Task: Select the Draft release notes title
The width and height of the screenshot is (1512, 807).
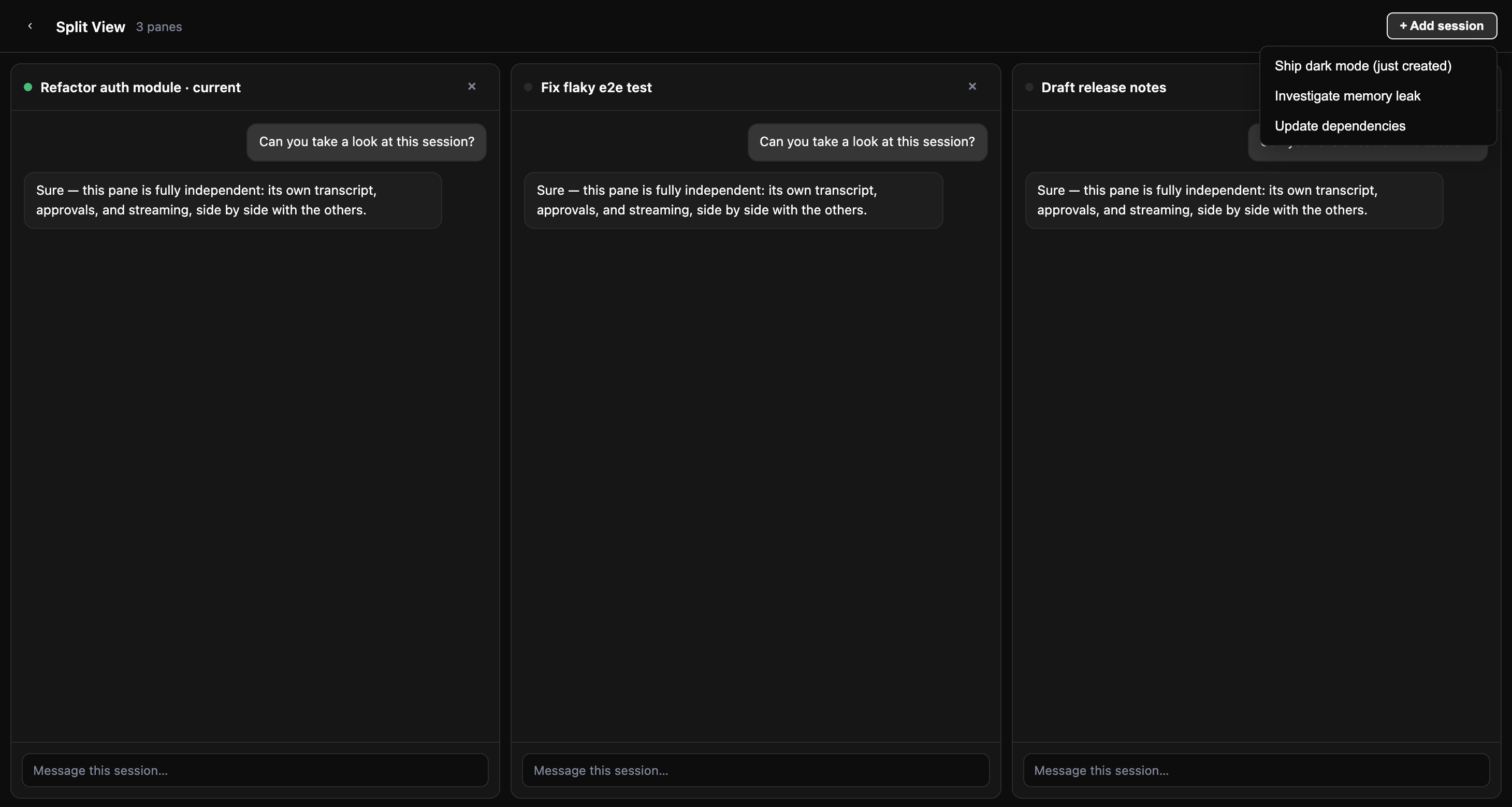Action: click(x=1103, y=88)
